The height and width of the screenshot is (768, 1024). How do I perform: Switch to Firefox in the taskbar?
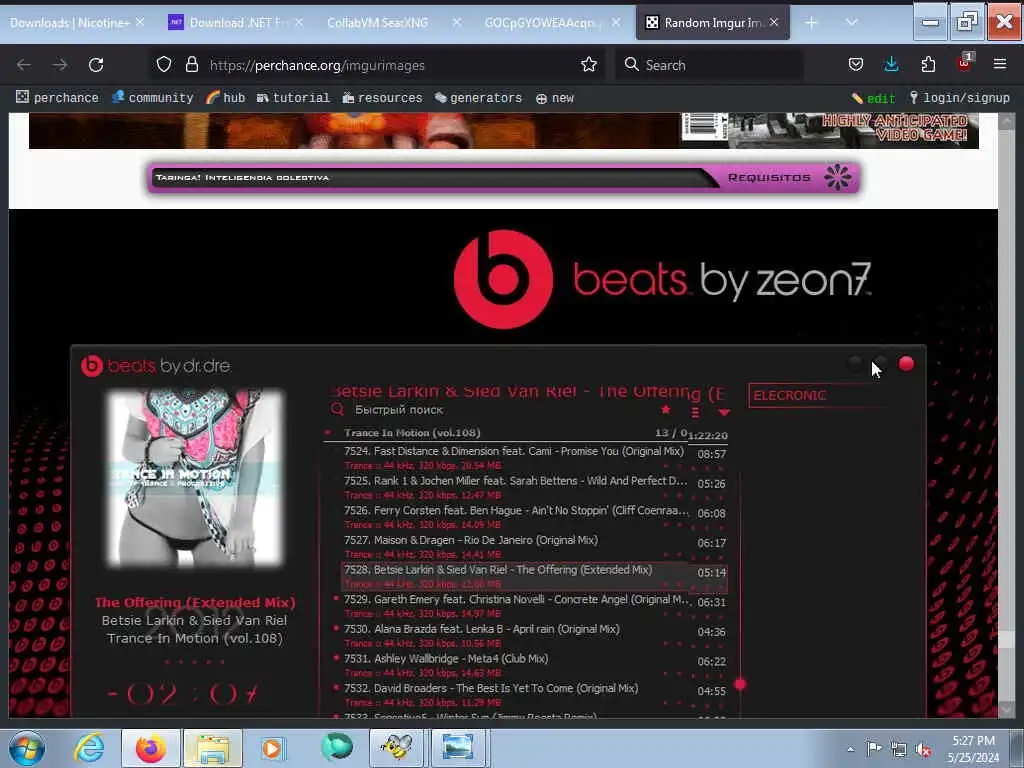point(151,748)
